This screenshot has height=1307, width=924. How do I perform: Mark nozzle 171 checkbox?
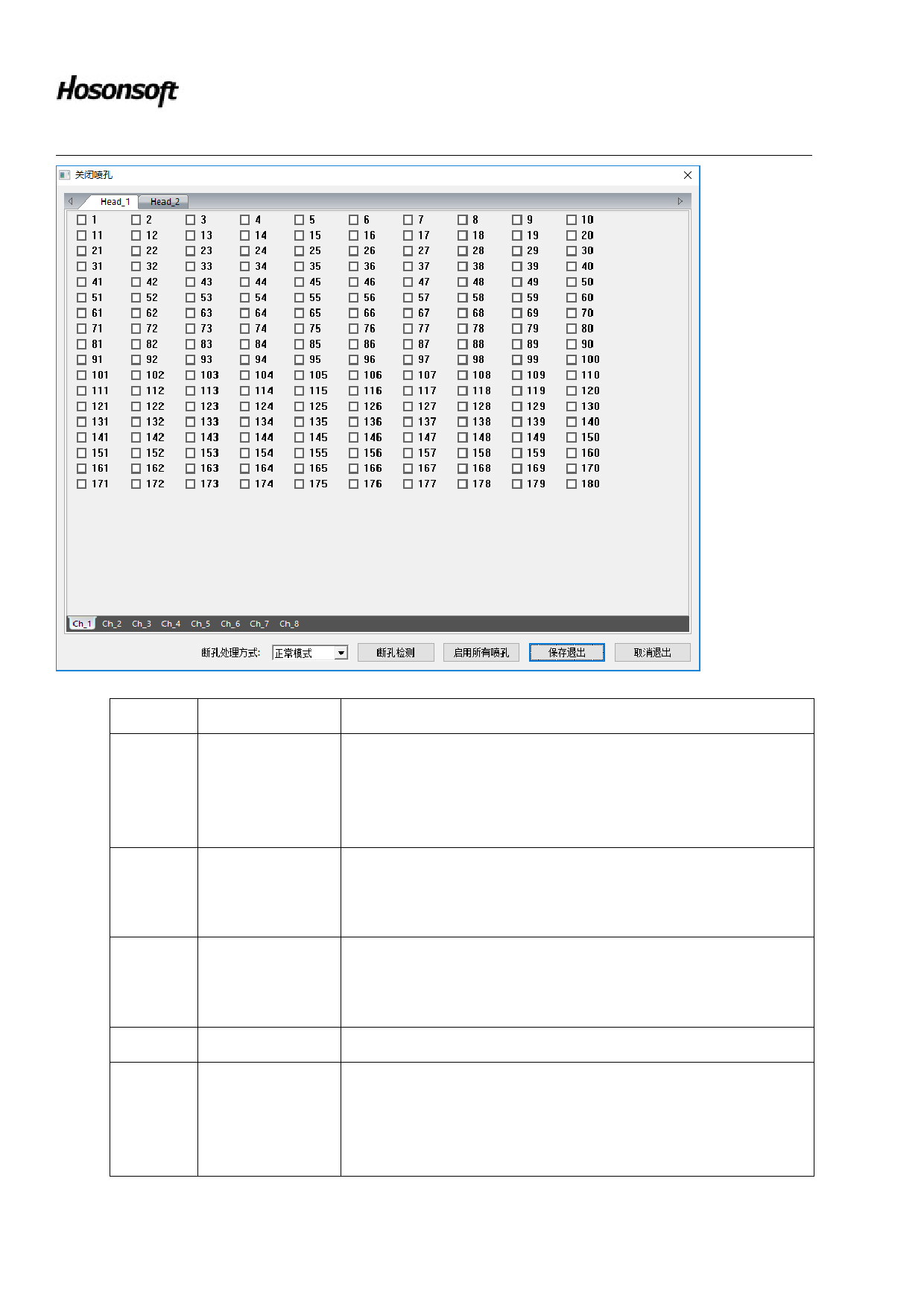(x=82, y=484)
